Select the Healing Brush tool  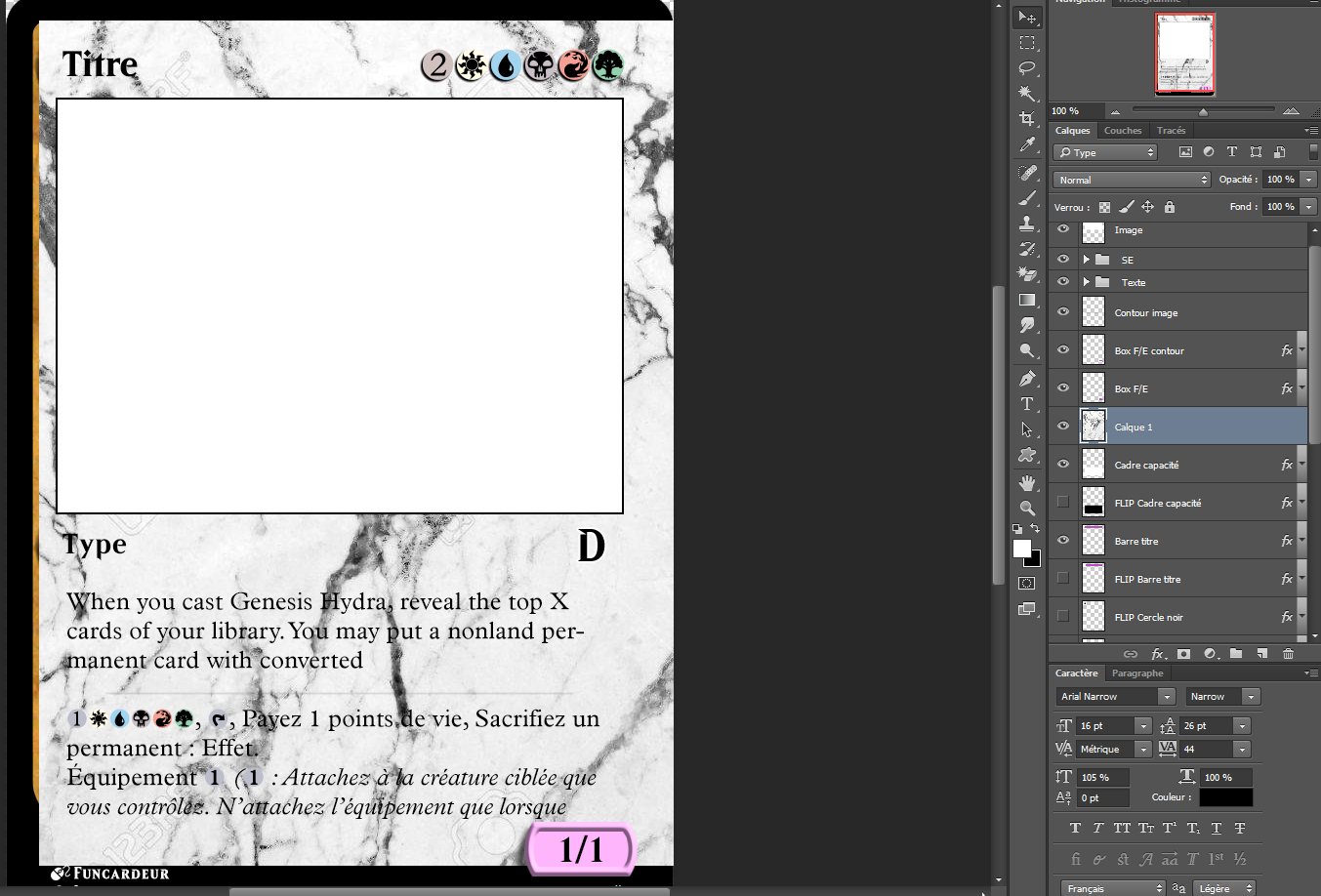click(1027, 173)
